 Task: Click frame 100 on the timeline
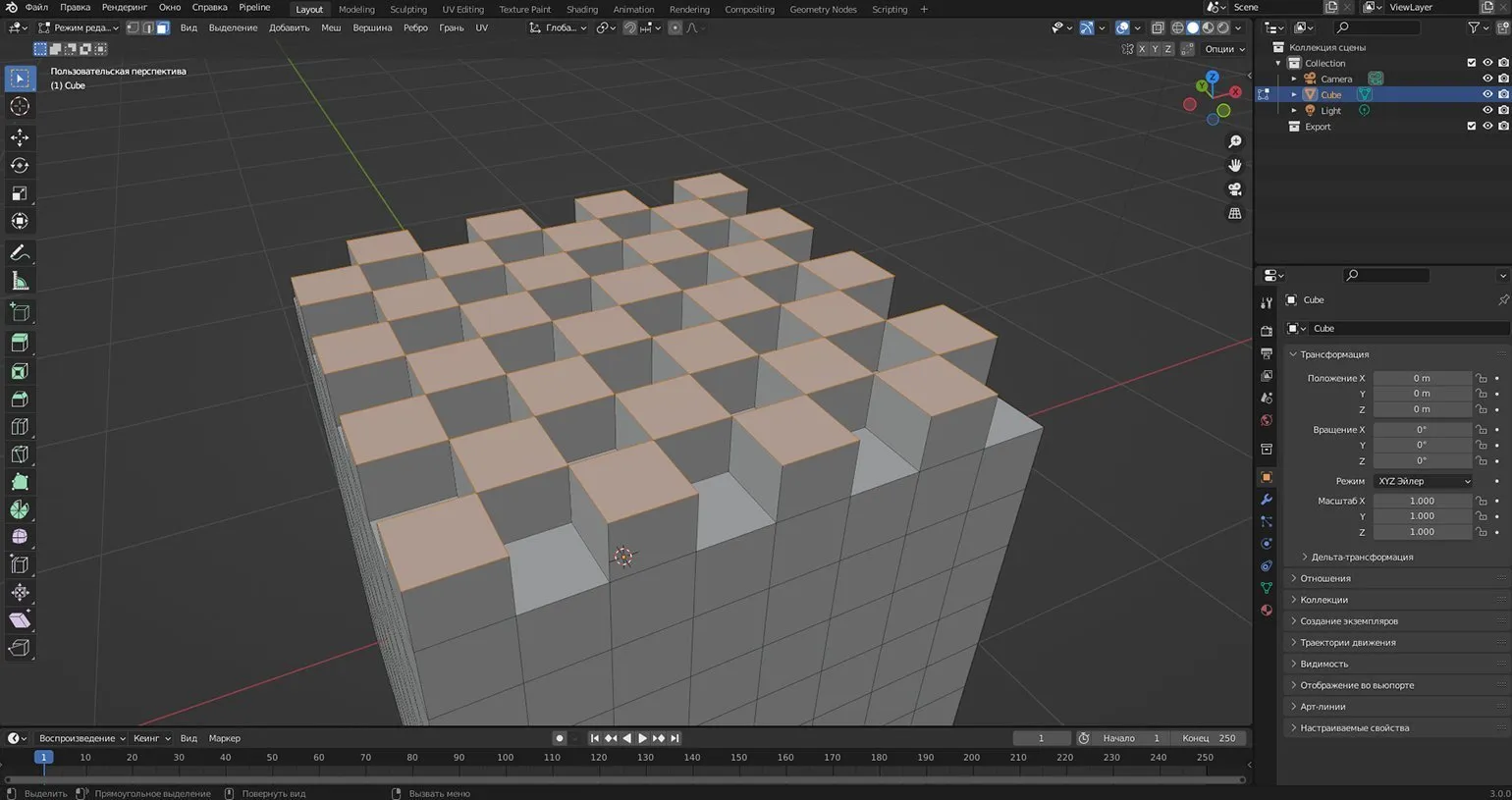coord(505,758)
